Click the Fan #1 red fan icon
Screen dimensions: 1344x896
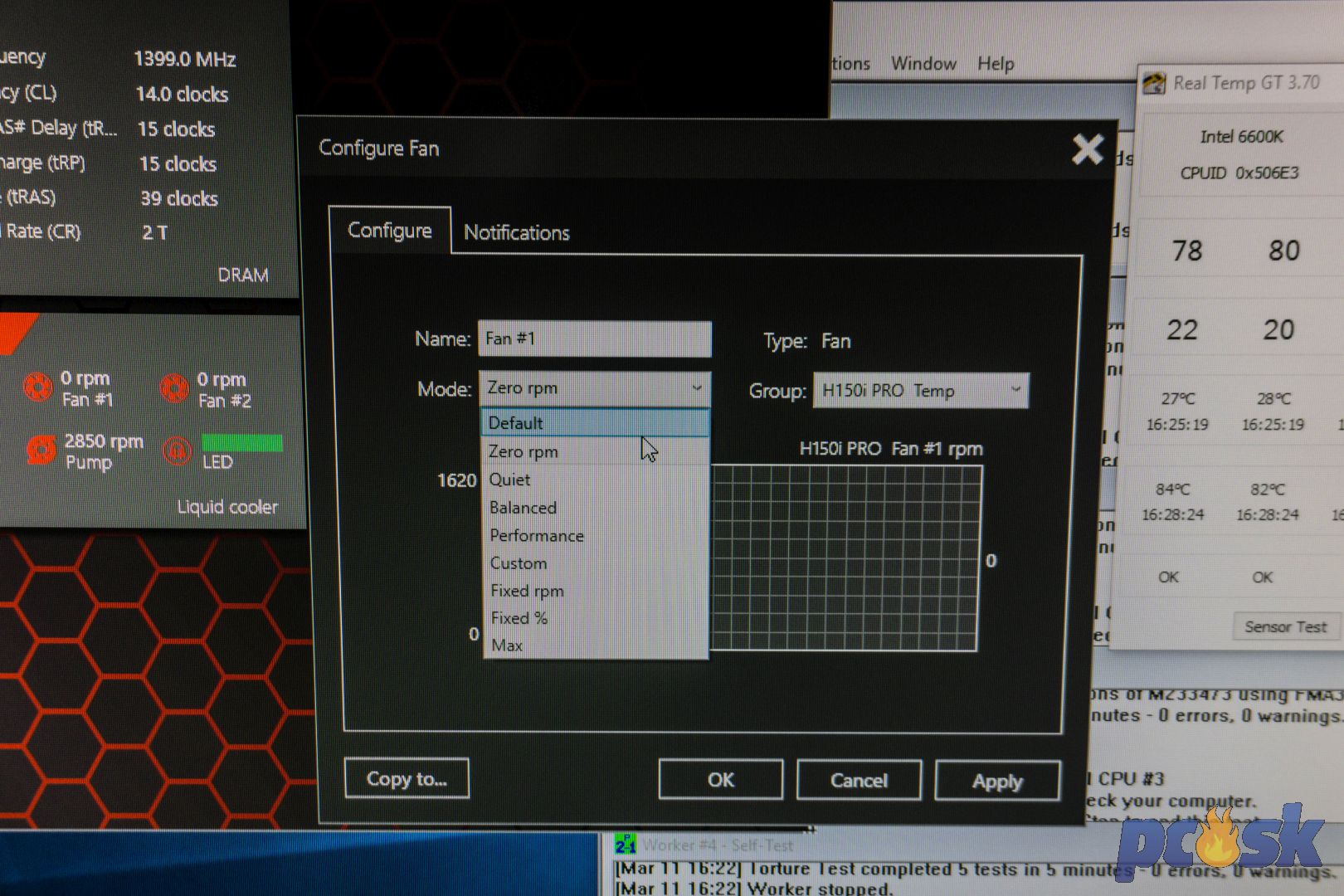pyautogui.click(x=38, y=387)
